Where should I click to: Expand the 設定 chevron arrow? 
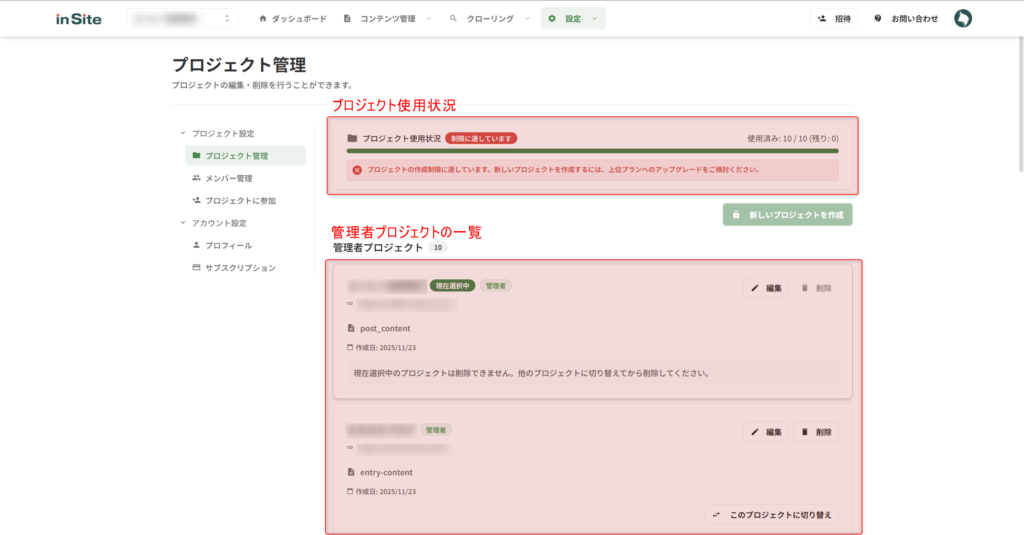(x=594, y=19)
